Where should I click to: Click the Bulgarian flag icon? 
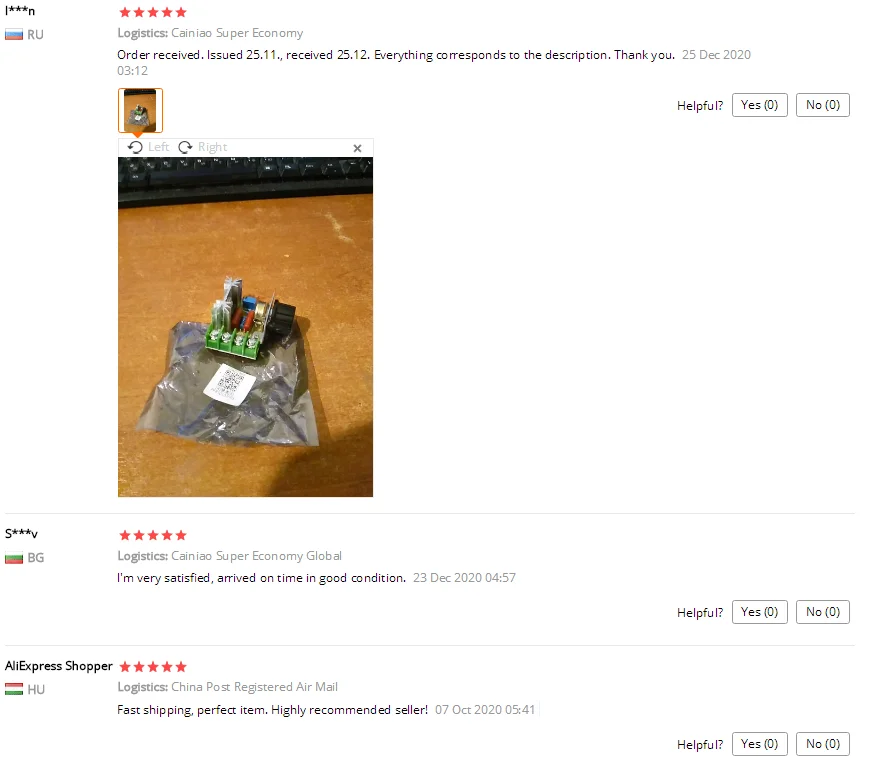pos(14,558)
